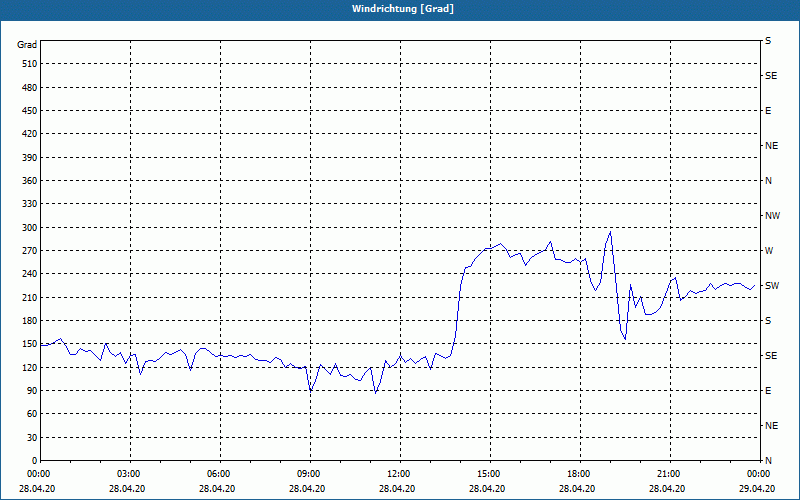The image size is (800, 500).
Task: Click the 180 y-axis value
Action: coord(30,321)
